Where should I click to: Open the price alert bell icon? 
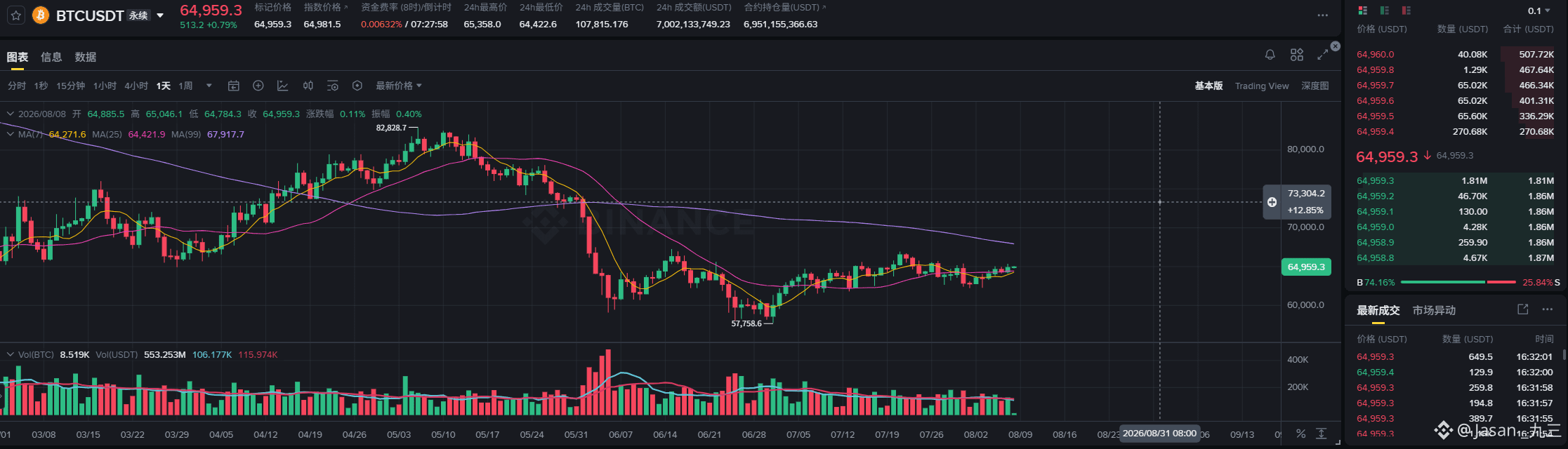1270,55
